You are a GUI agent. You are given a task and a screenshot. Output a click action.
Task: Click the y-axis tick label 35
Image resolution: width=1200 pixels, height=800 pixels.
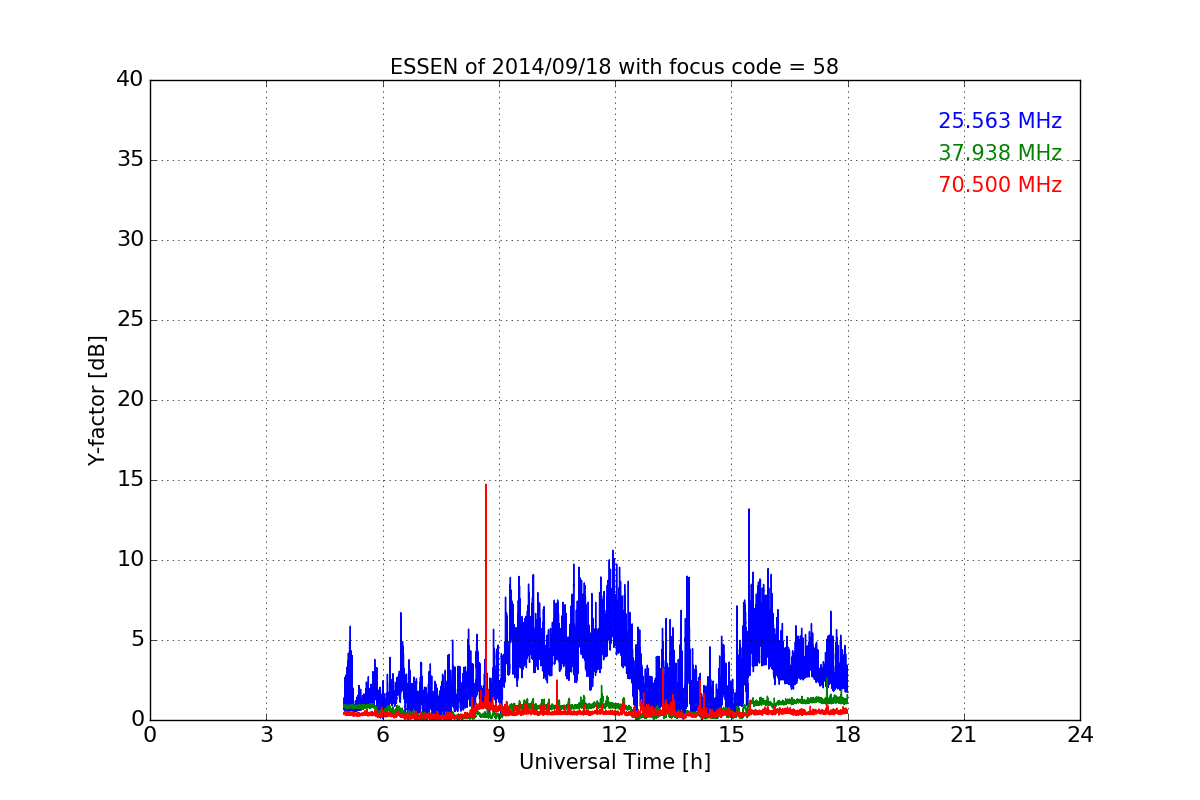click(130, 160)
